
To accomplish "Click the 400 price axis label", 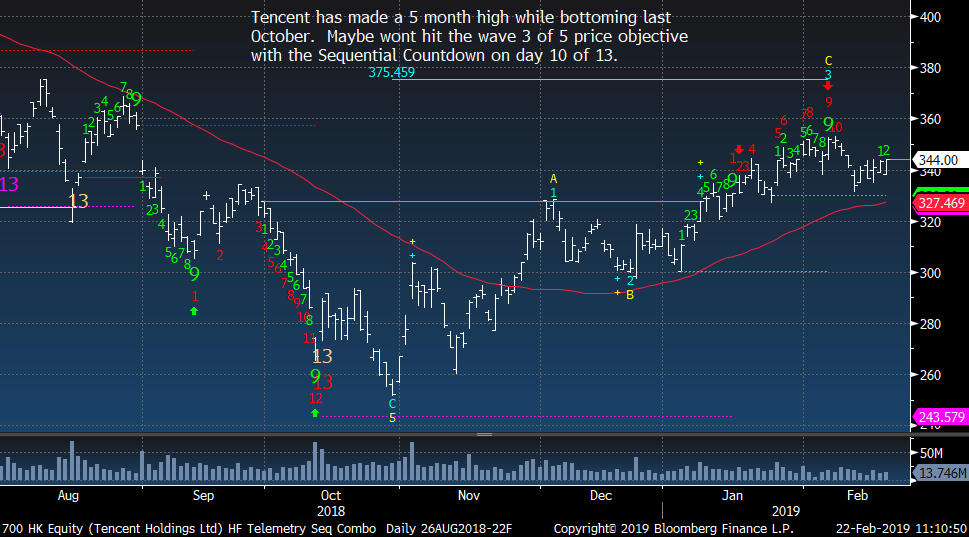I will coord(930,17).
